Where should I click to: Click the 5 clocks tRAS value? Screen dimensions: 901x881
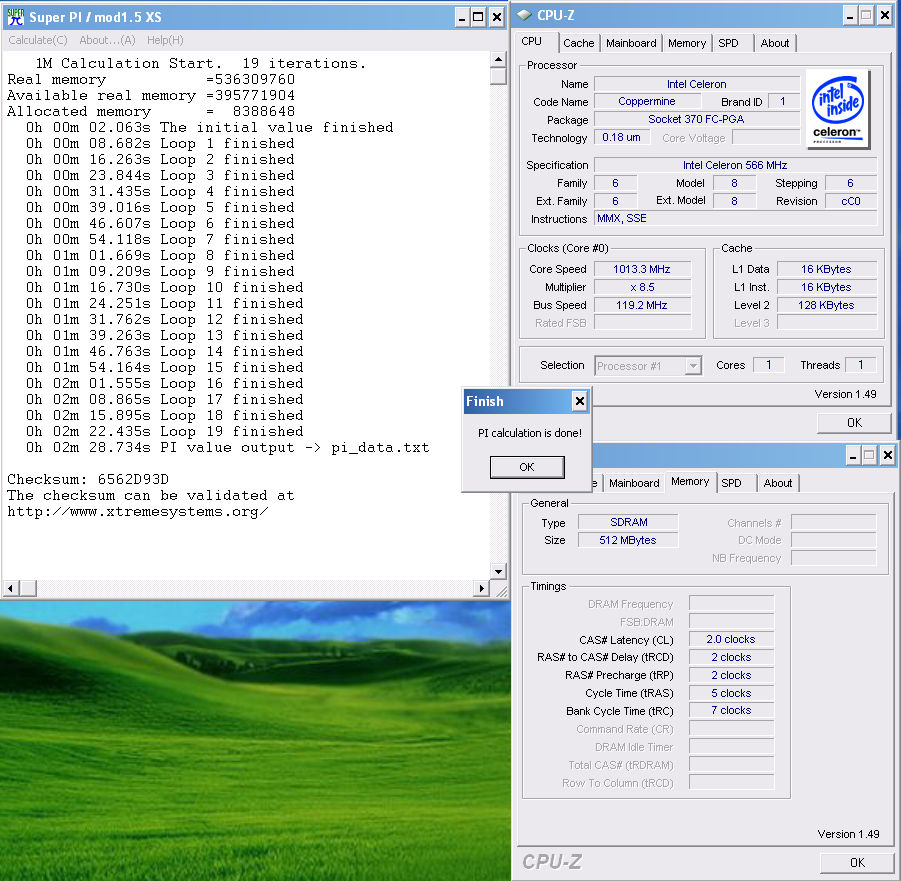731,693
